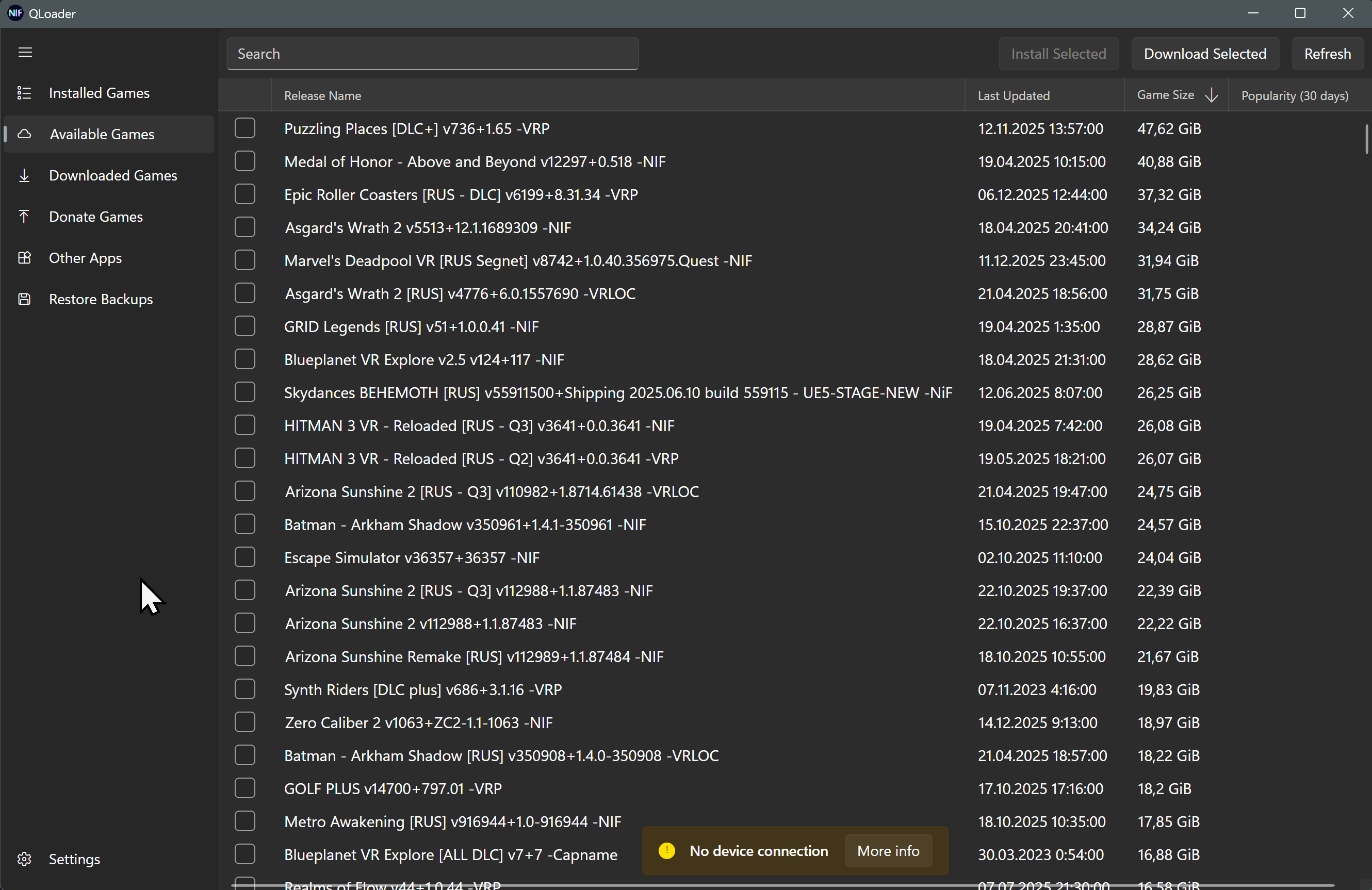Click the Installed Games list icon

pos(24,93)
